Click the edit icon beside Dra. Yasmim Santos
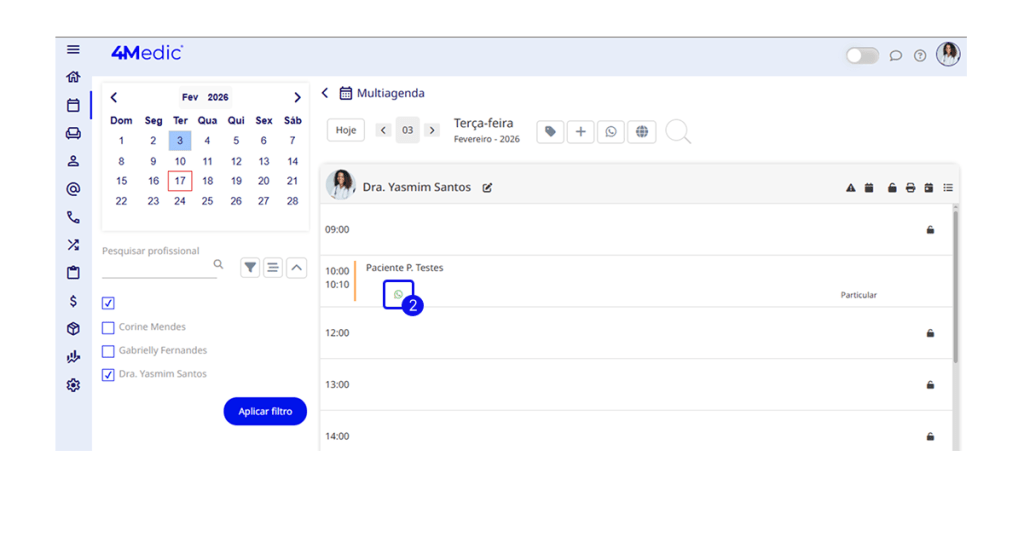 point(487,188)
